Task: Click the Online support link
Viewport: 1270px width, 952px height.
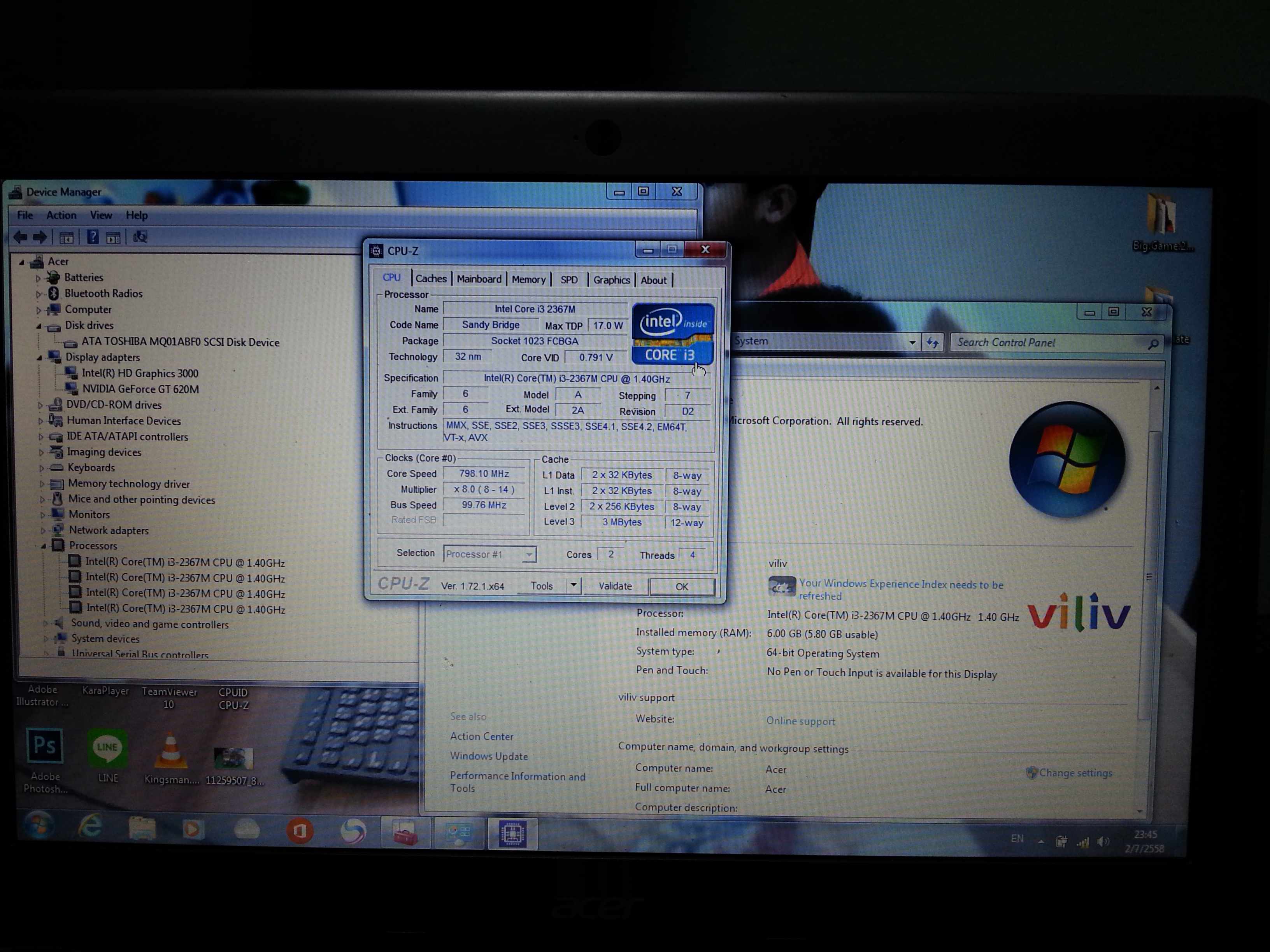Action: click(800, 721)
